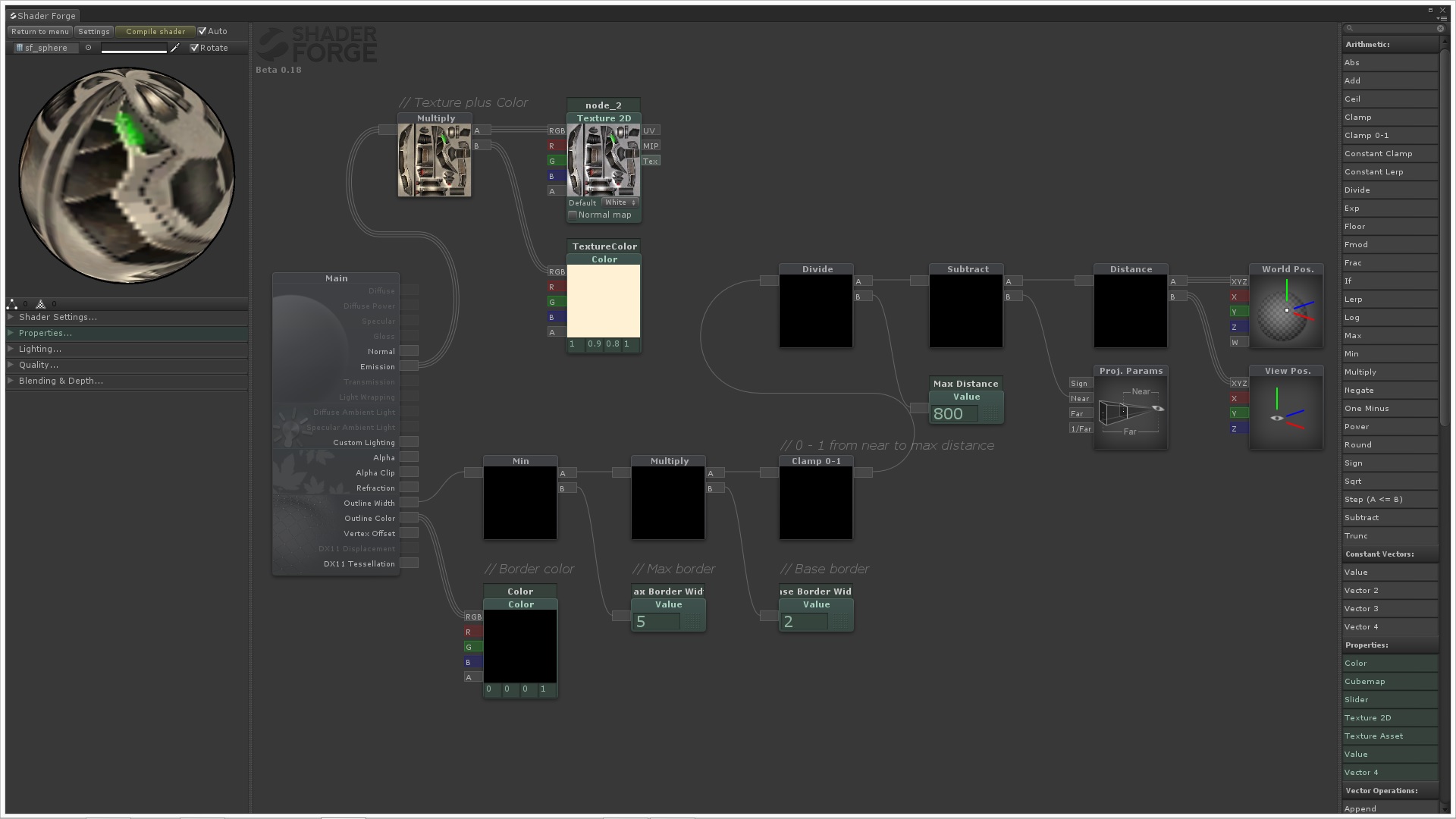Click the eyedropper icon beside the preview color

(175, 48)
